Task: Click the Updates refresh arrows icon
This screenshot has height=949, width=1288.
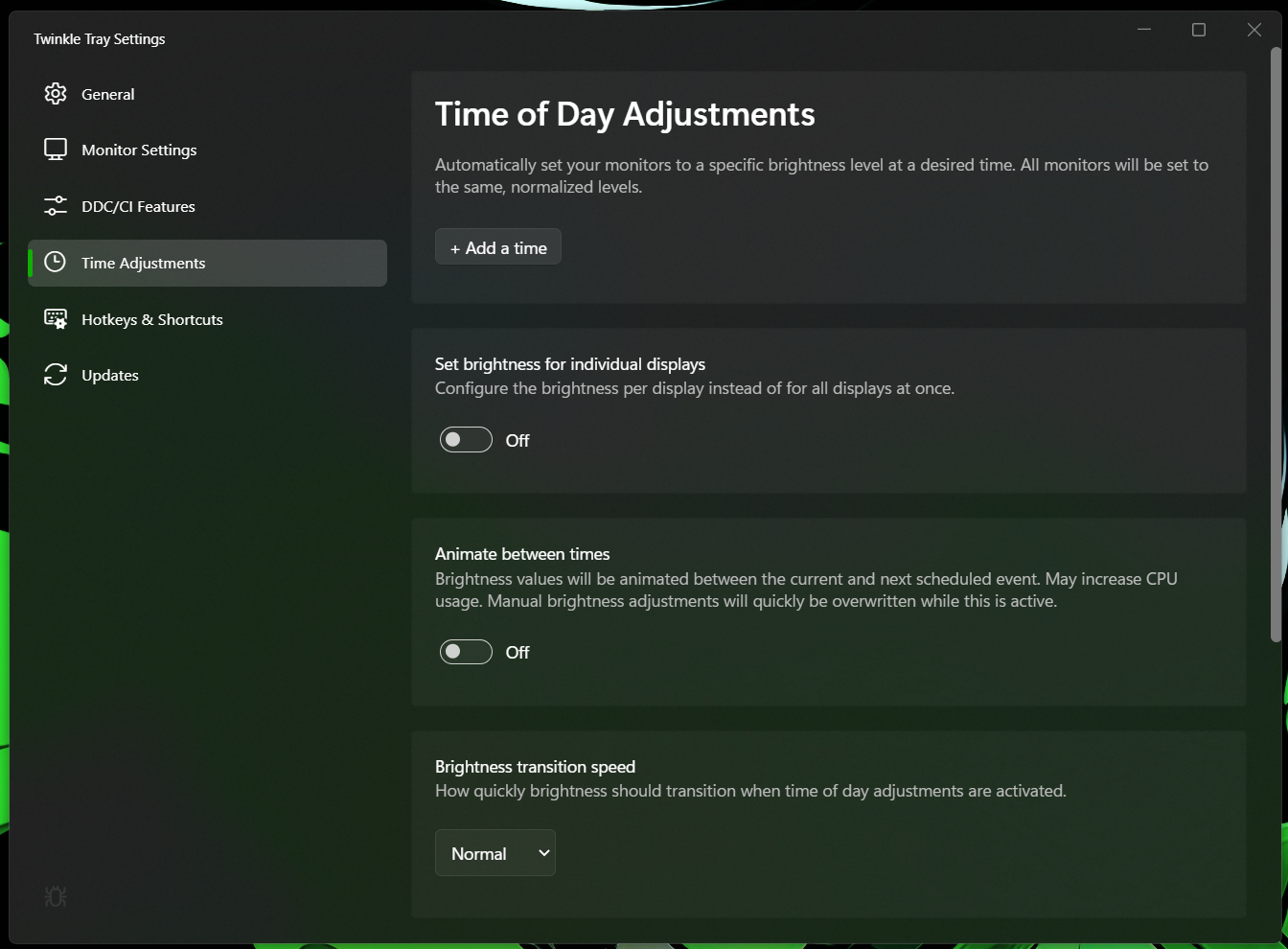Action: click(x=56, y=375)
